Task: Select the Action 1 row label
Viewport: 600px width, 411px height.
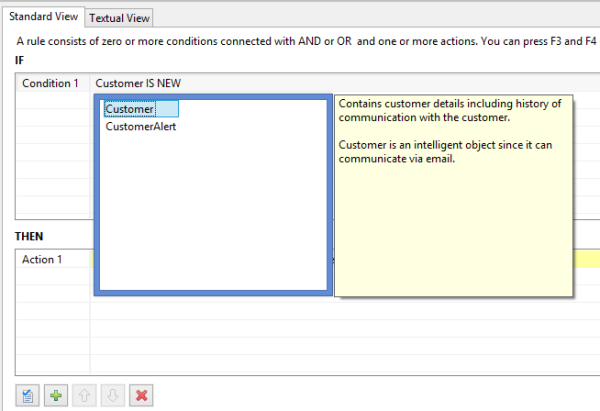Action: (x=42, y=259)
